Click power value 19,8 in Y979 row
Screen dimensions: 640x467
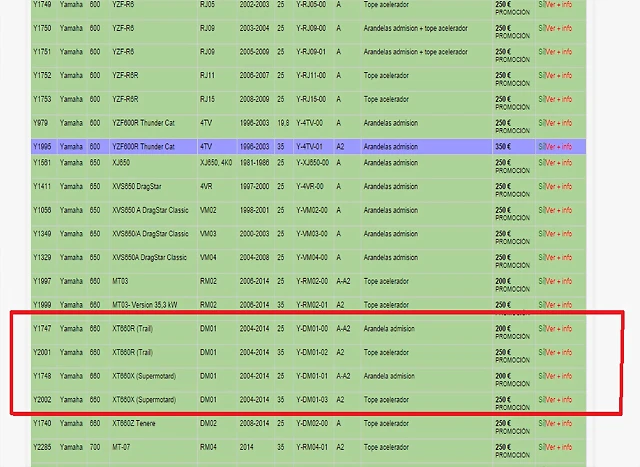click(x=283, y=123)
